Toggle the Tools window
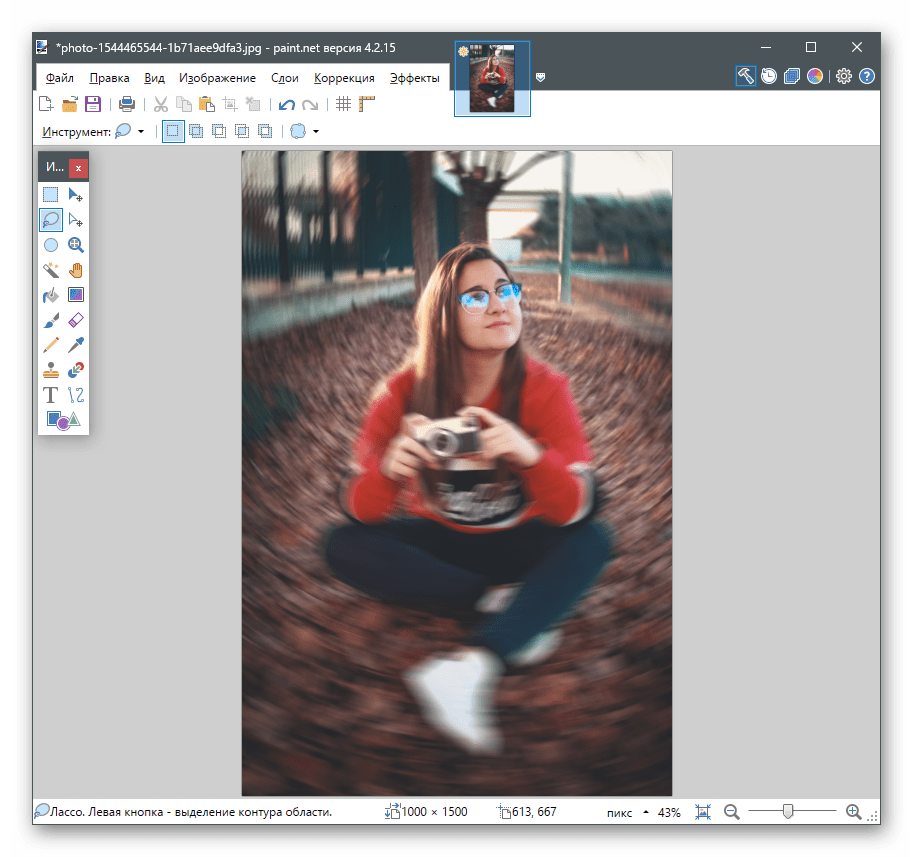The image size is (913, 857). [x=746, y=76]
